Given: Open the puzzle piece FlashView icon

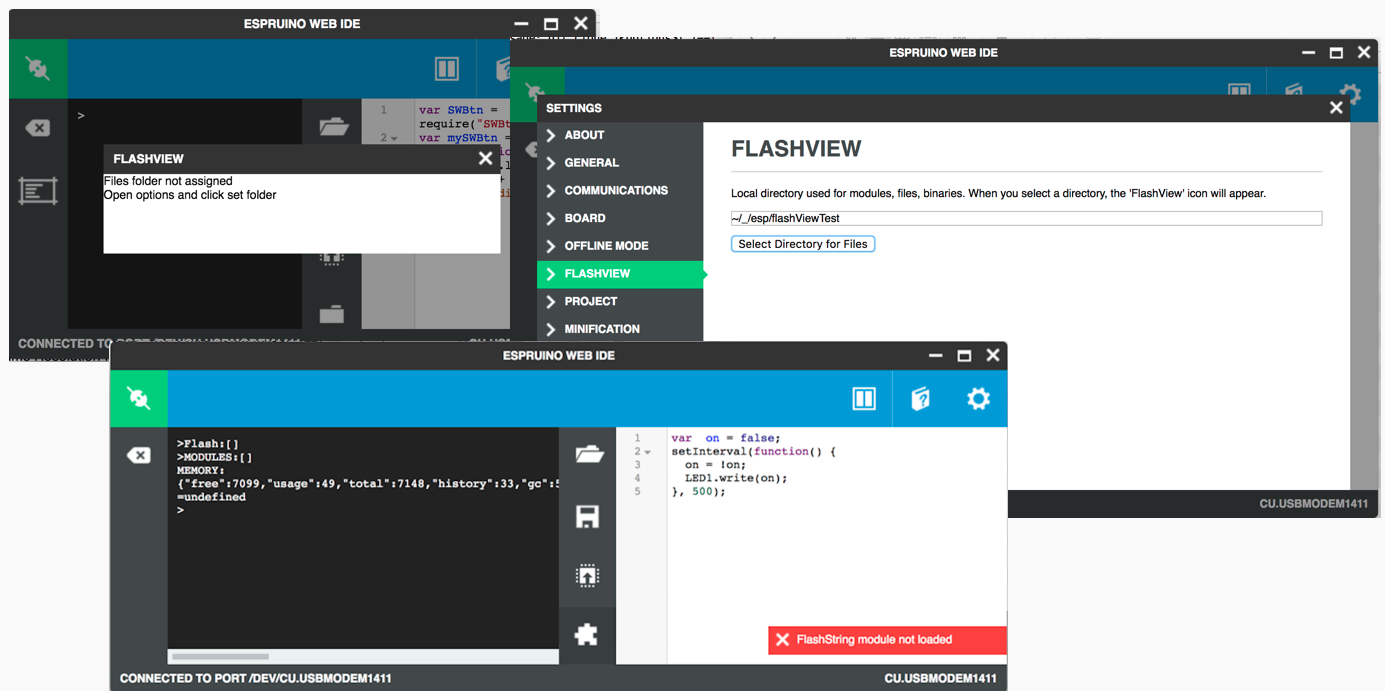Looking at the screenshot, I should [587, 634].
